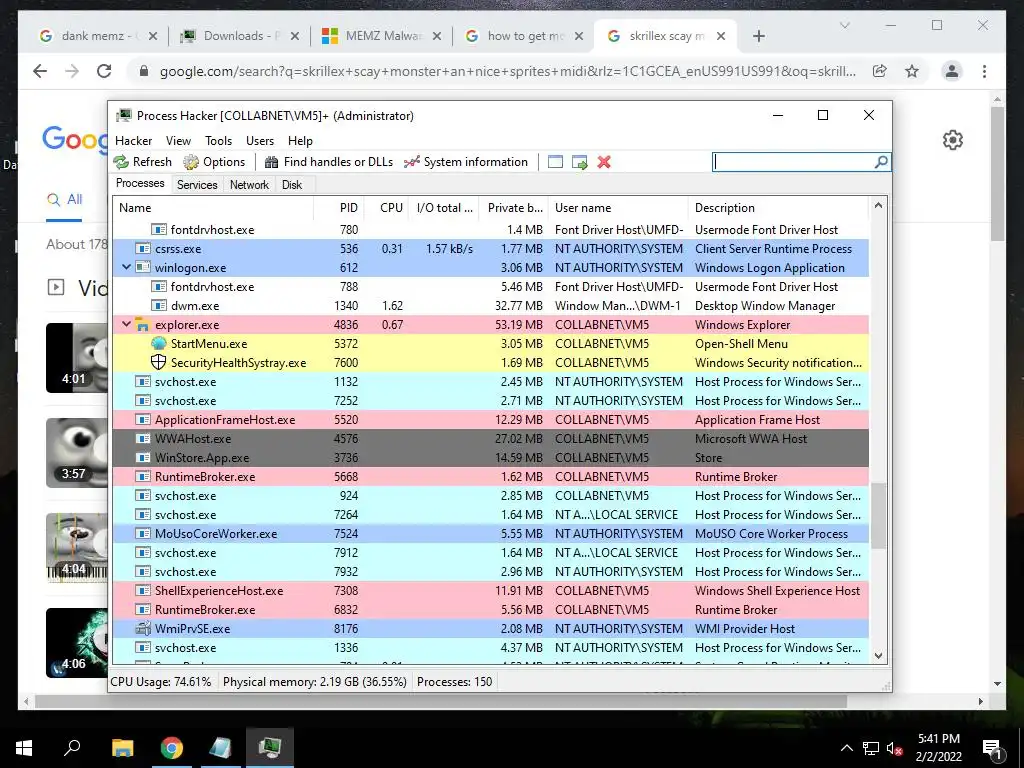1024x768 pixels.
Task: Open the Help menu
Action: coord(300,141)
